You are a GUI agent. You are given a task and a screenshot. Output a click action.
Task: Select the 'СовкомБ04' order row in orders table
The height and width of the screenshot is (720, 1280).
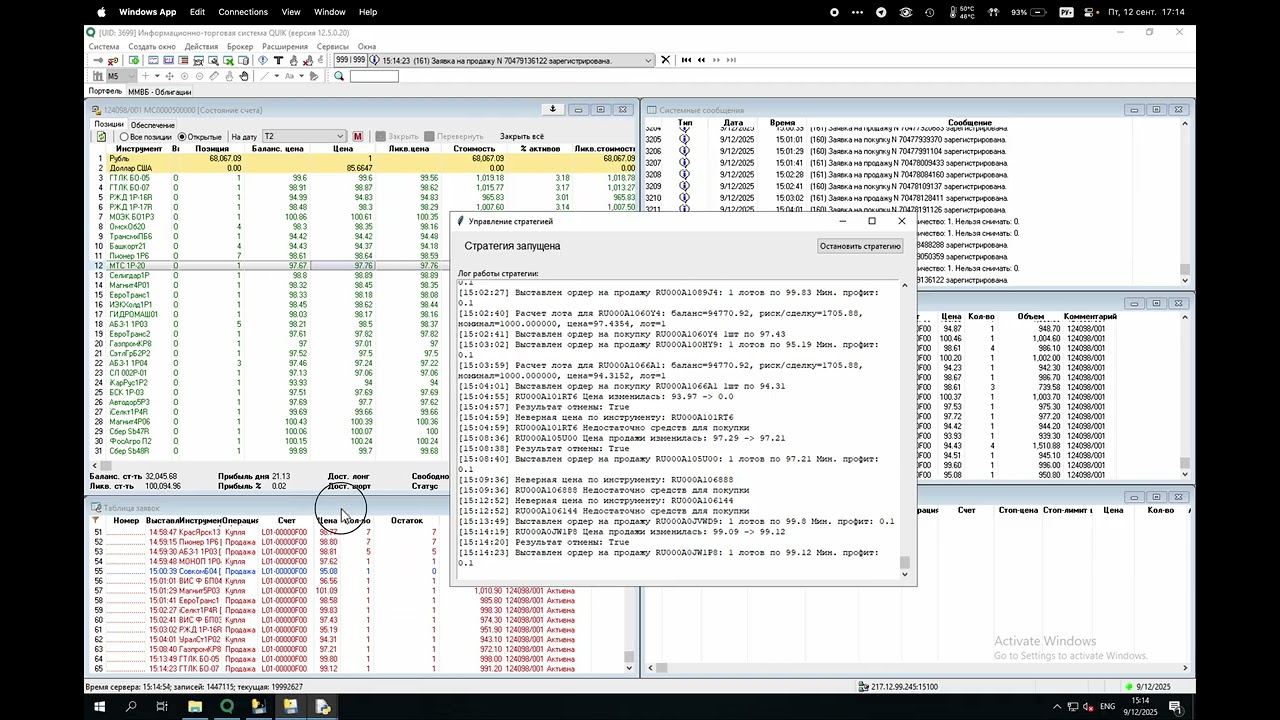pos(364,571)
